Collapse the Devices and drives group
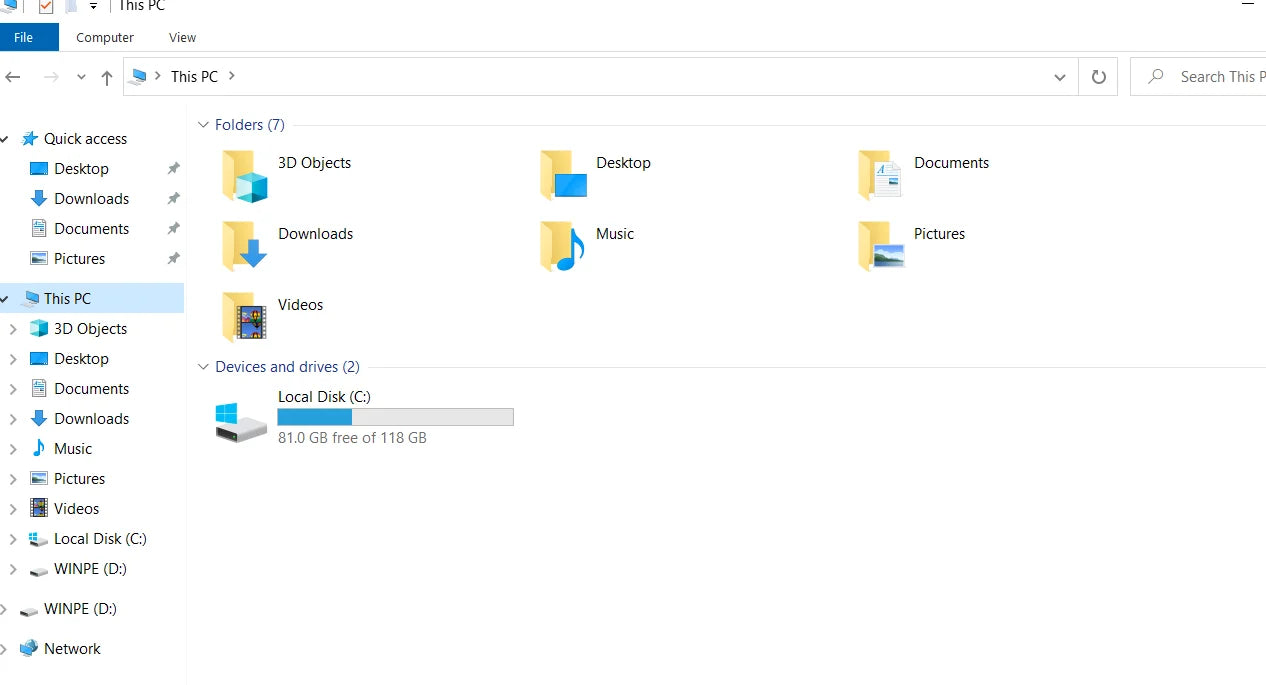 point(204,367)
